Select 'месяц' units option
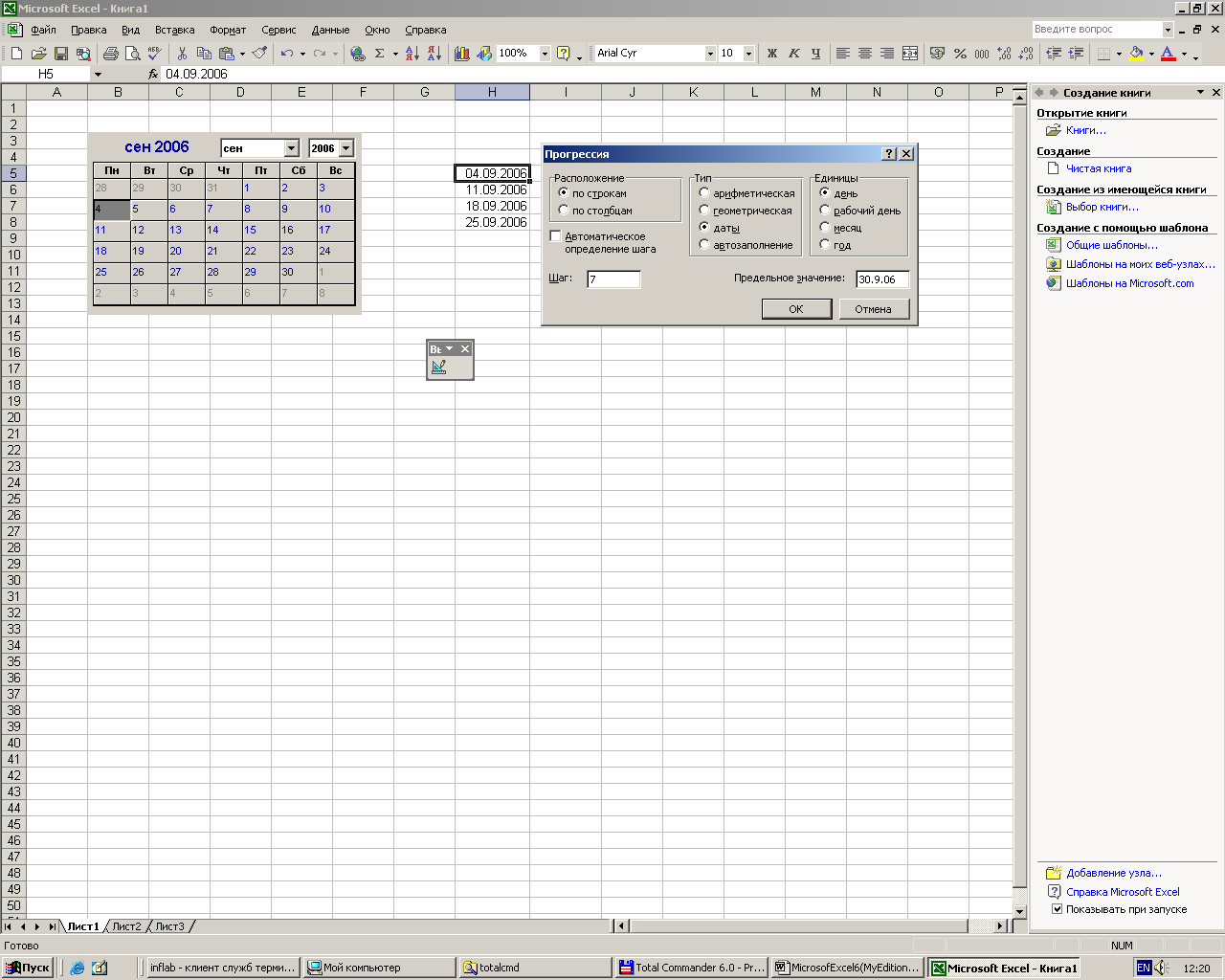 pyautogui.click(x=825, y=227)
